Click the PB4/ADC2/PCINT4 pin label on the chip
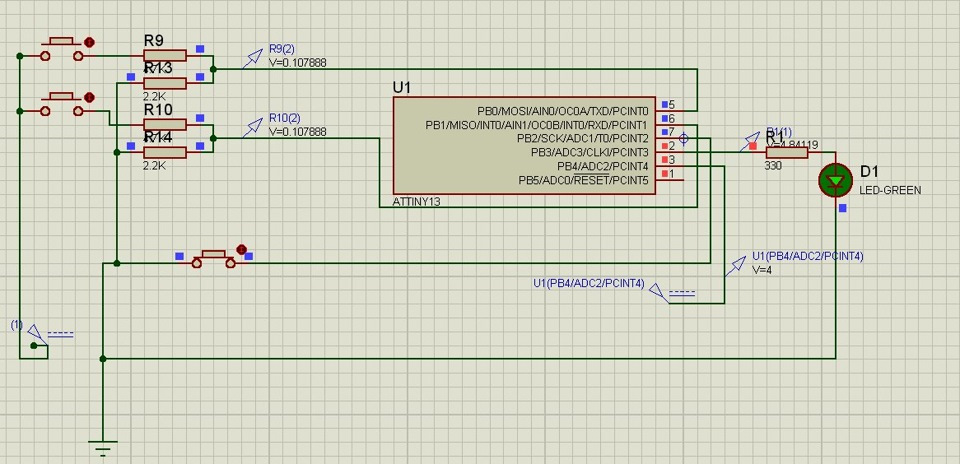The width and height of the screenshot is (960, 464). point(602,167)
